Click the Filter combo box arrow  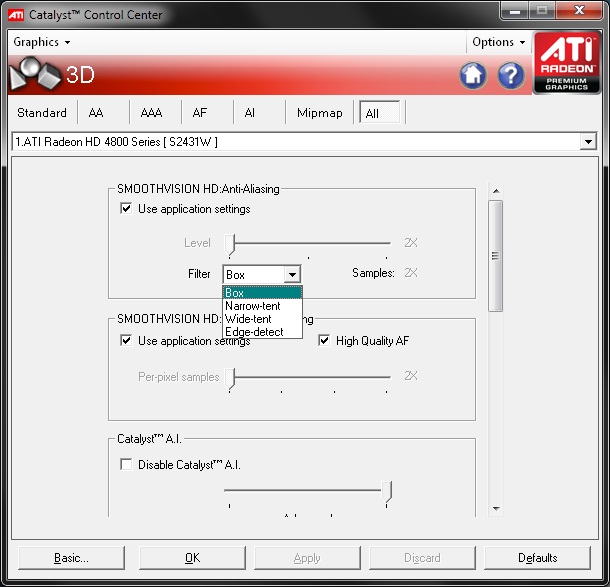292,275
